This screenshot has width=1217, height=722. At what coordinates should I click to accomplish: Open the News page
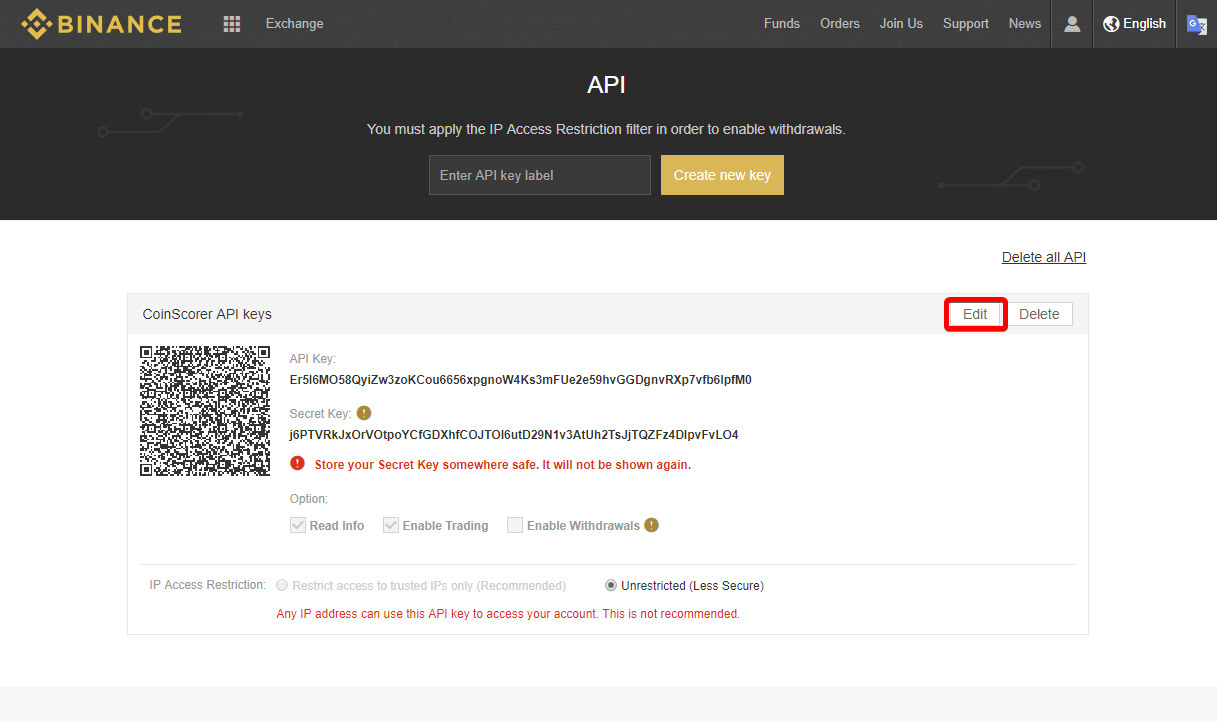(1025, 24)
